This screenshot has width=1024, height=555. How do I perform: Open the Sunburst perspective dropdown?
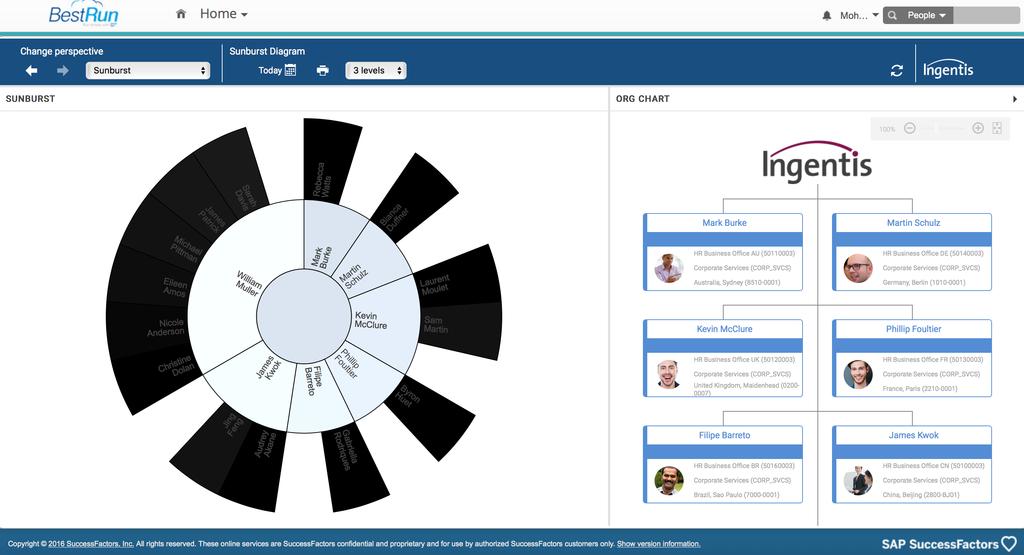coord(148,71)
